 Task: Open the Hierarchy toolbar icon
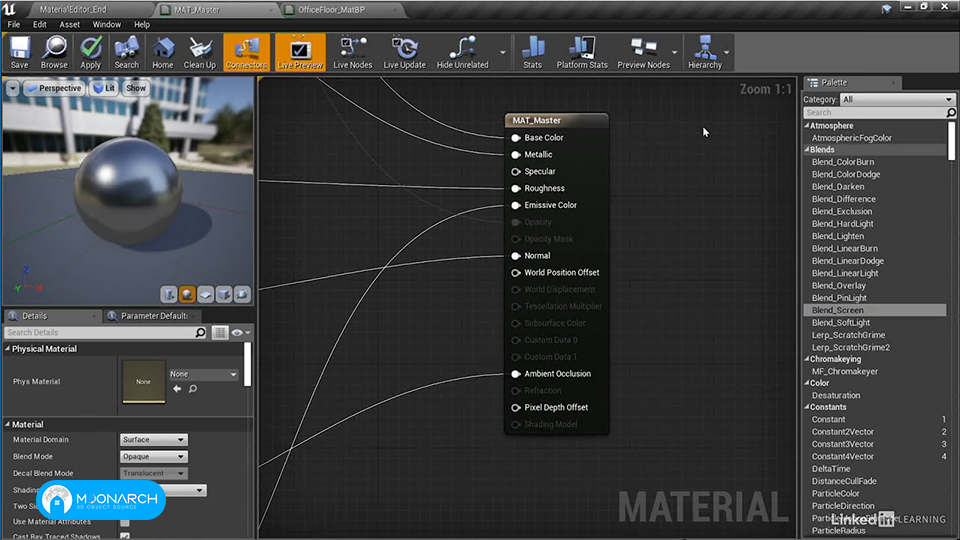click(705, 52)
